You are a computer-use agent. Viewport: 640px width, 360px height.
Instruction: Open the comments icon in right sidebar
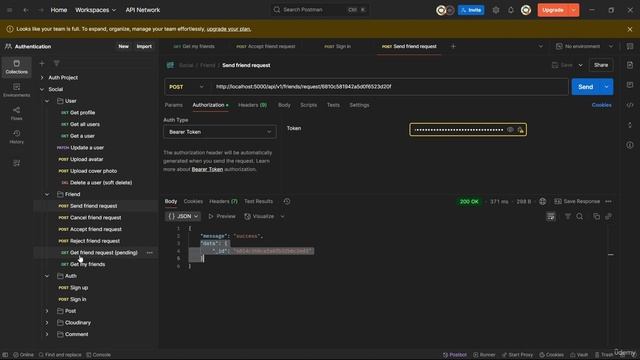tap(630, 85)
